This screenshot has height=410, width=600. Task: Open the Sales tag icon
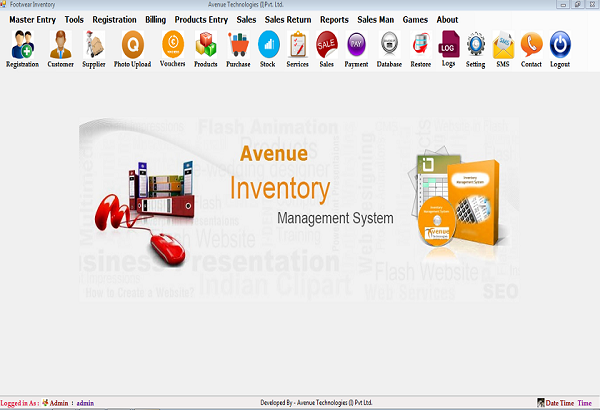click(327, 49)
